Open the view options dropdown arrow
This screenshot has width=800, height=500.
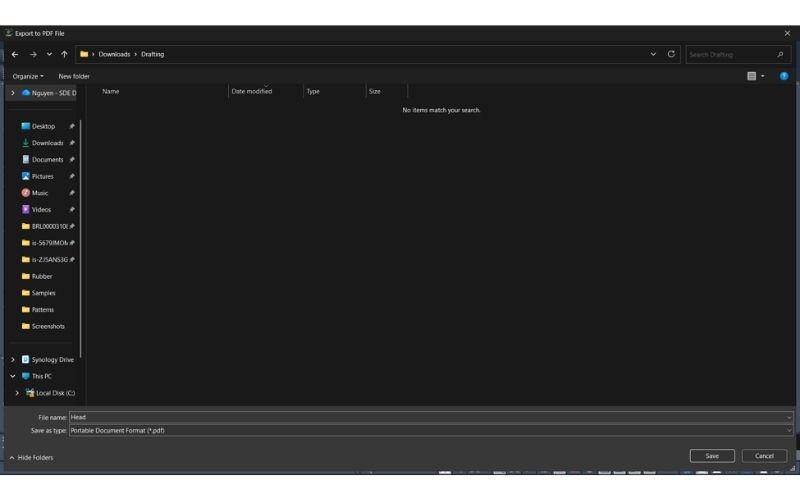763,76
